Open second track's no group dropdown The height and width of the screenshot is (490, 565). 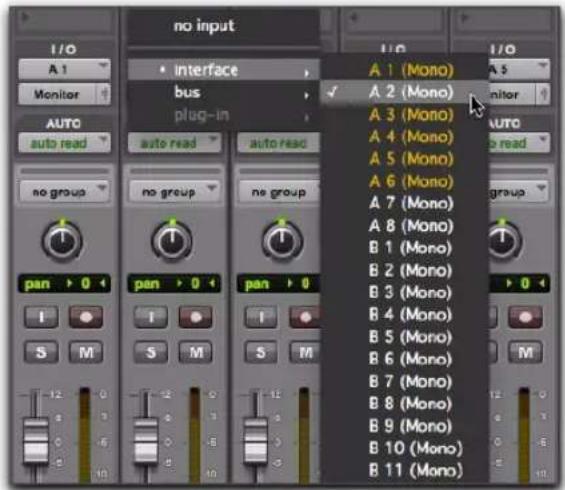point(174,191)
